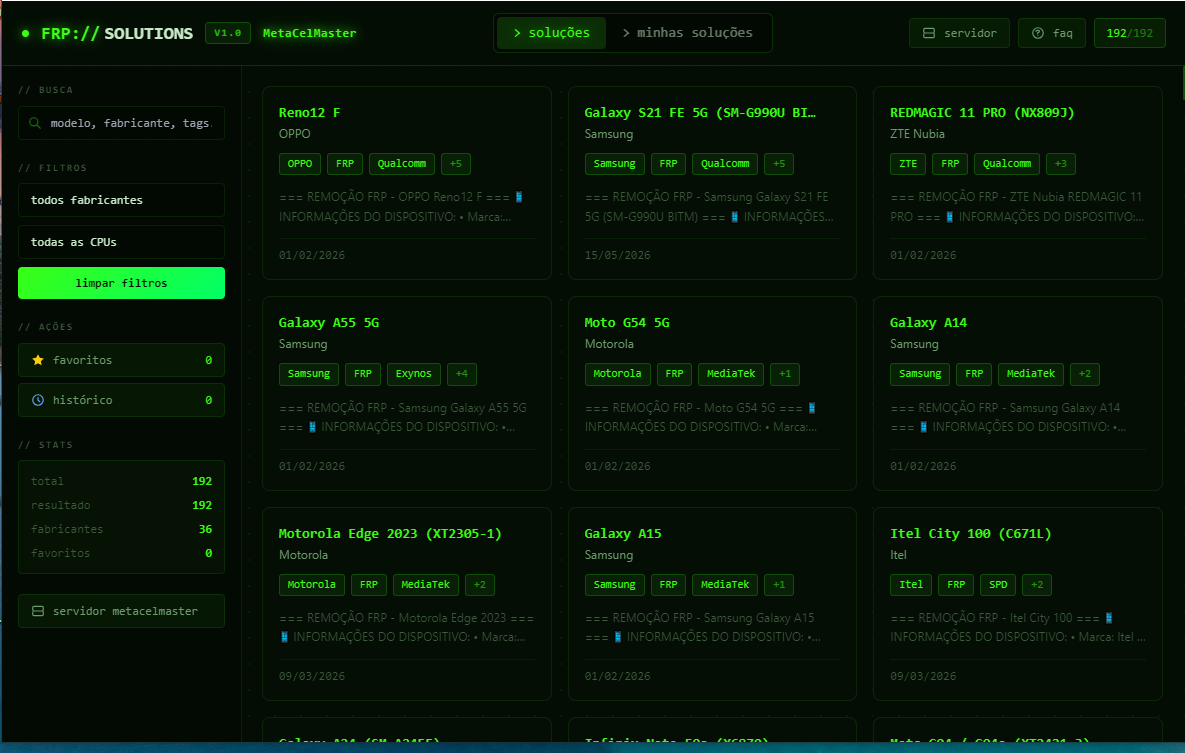Image resolution: width=1185 pixels, height=753 pixels.
Task: Click the faq question mark icon
Action: coord(1038,33)
